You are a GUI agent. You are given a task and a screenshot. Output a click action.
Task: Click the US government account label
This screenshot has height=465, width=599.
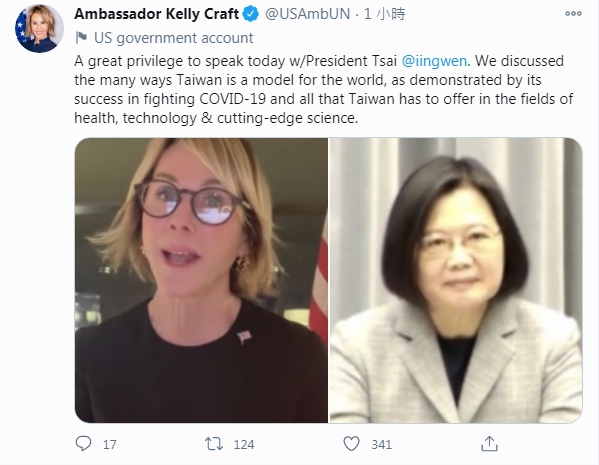click(x=173, y=38)
